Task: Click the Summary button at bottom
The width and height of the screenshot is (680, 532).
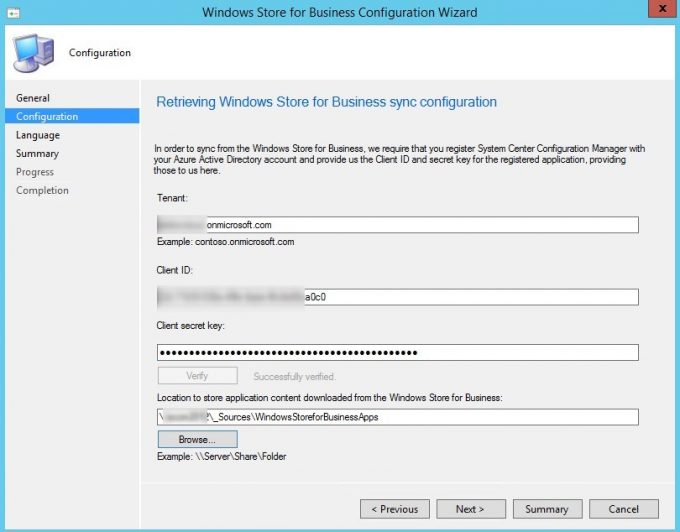Action: 547,509
